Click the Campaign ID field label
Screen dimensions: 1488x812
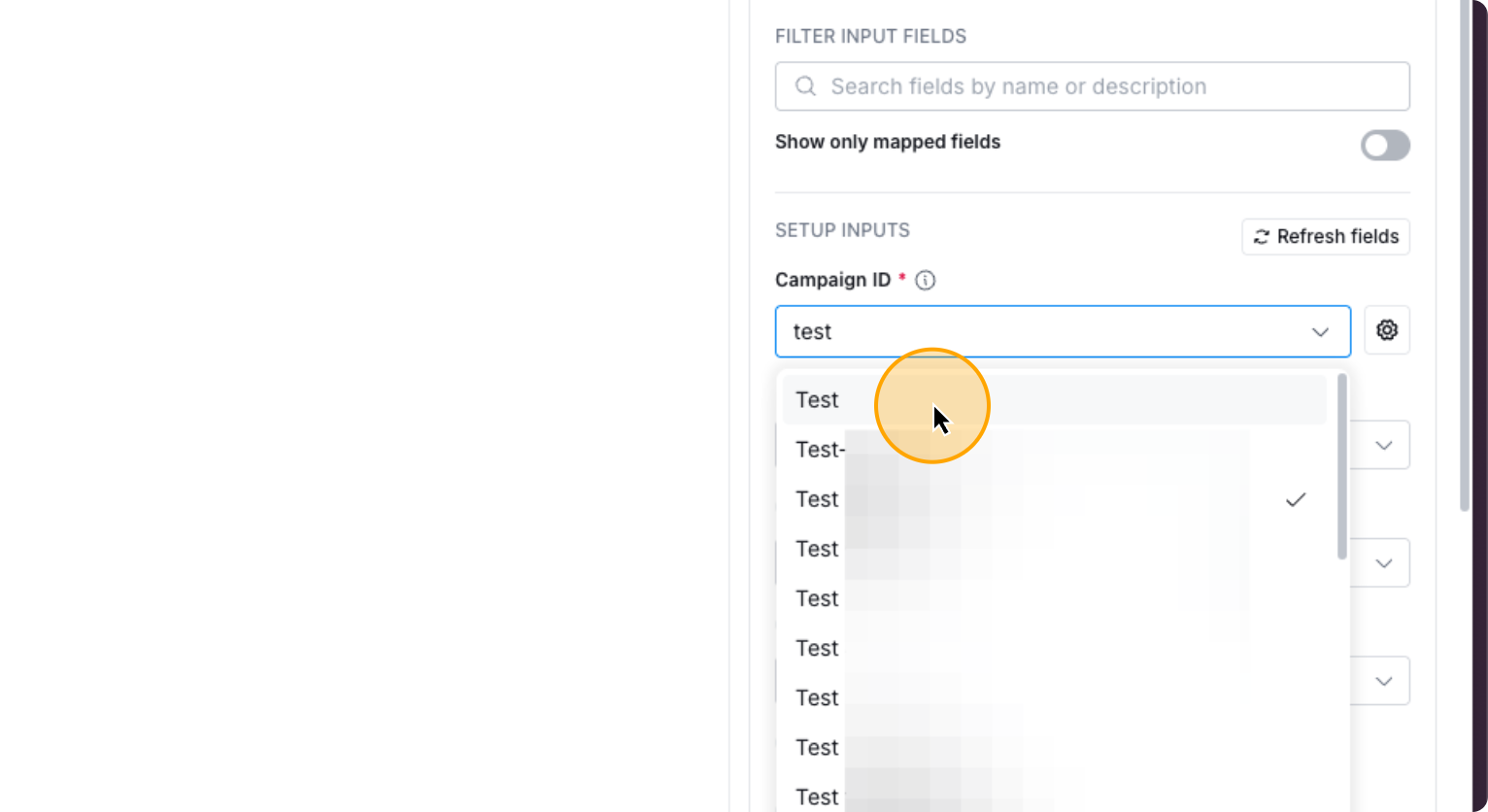click(x=832, y=280)
